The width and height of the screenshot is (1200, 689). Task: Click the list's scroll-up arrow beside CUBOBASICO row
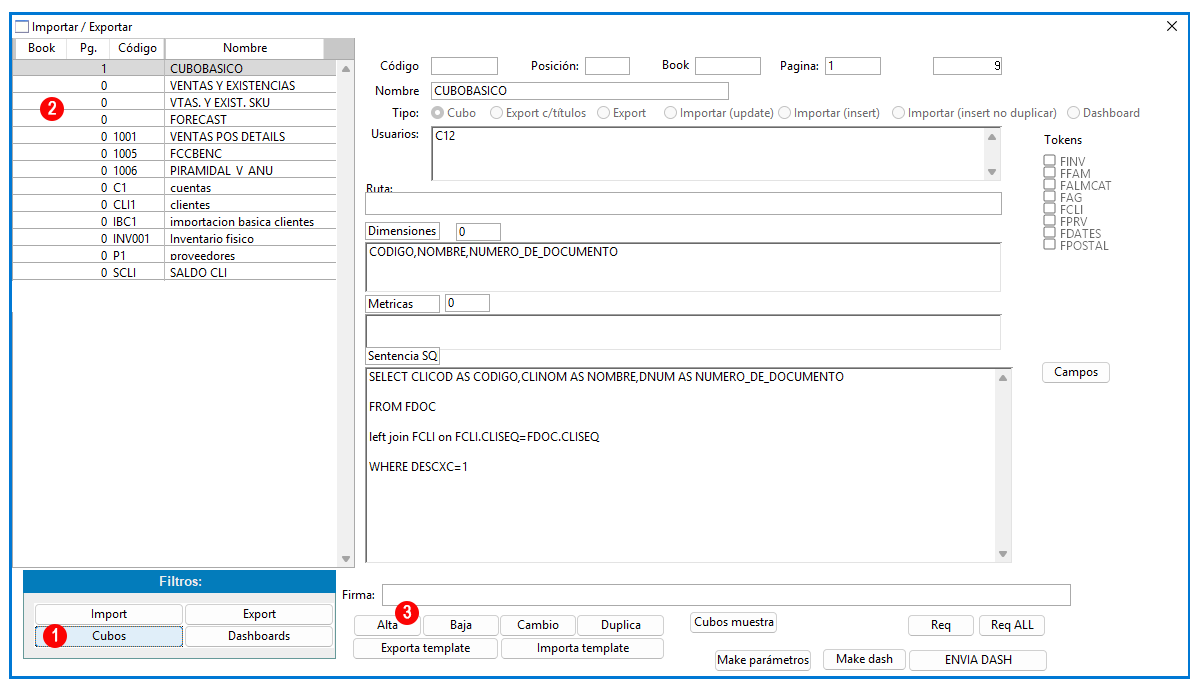click(x=346, y=70)
